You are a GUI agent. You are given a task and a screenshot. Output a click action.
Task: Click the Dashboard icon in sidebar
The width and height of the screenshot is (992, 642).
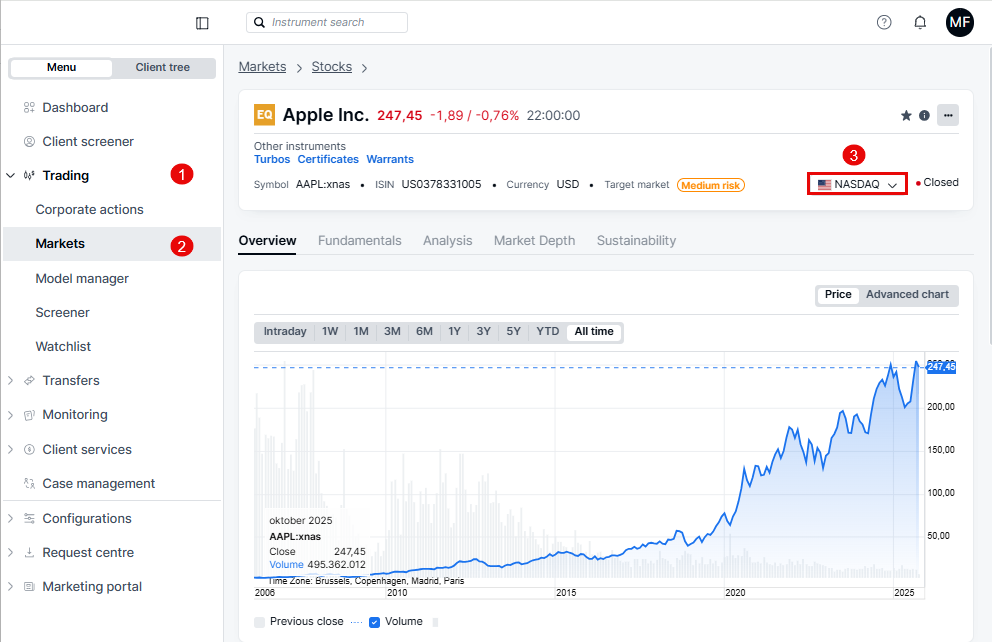click(x=29, y=107)
